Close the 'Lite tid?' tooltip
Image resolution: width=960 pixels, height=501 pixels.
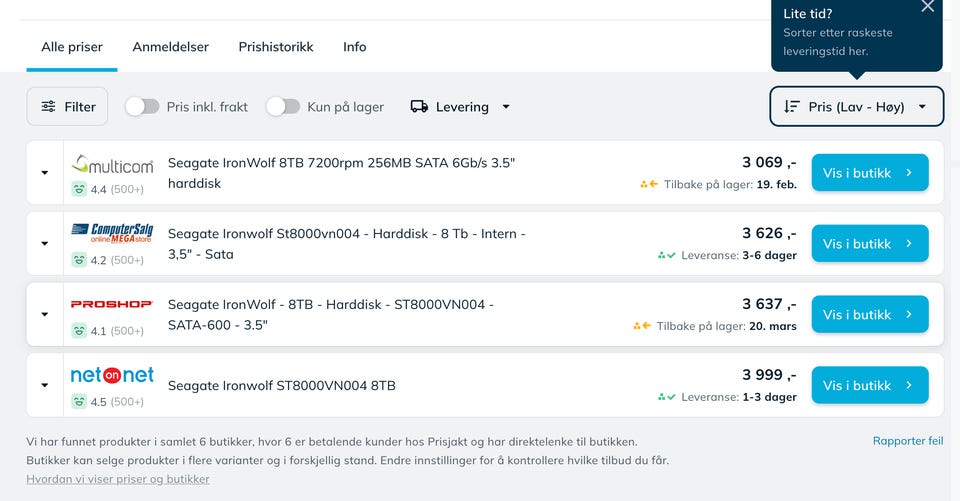tap(927, 7)
